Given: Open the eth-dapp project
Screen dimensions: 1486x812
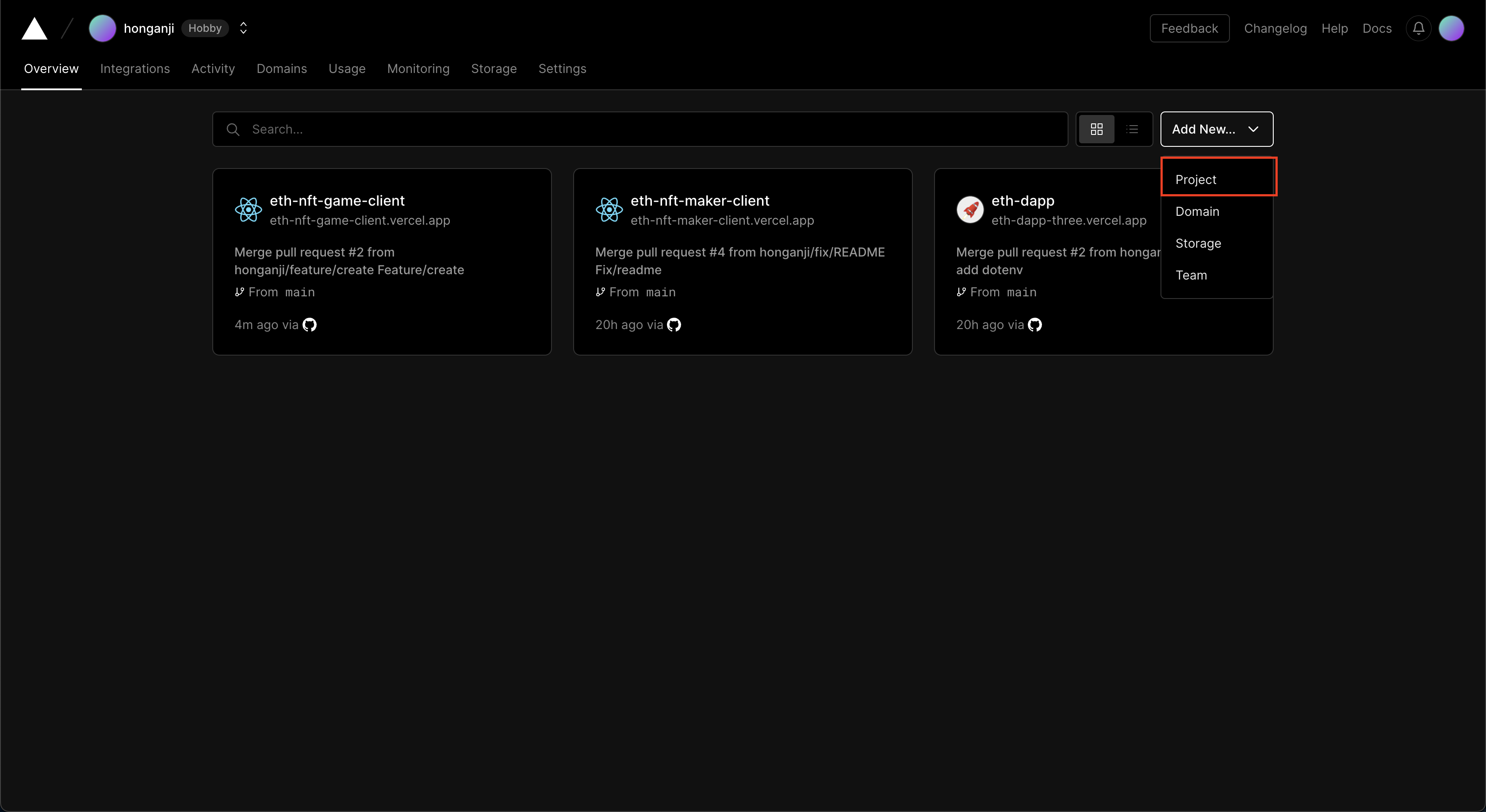Looking at the screenshot, I should click(x=1023, y=201).
